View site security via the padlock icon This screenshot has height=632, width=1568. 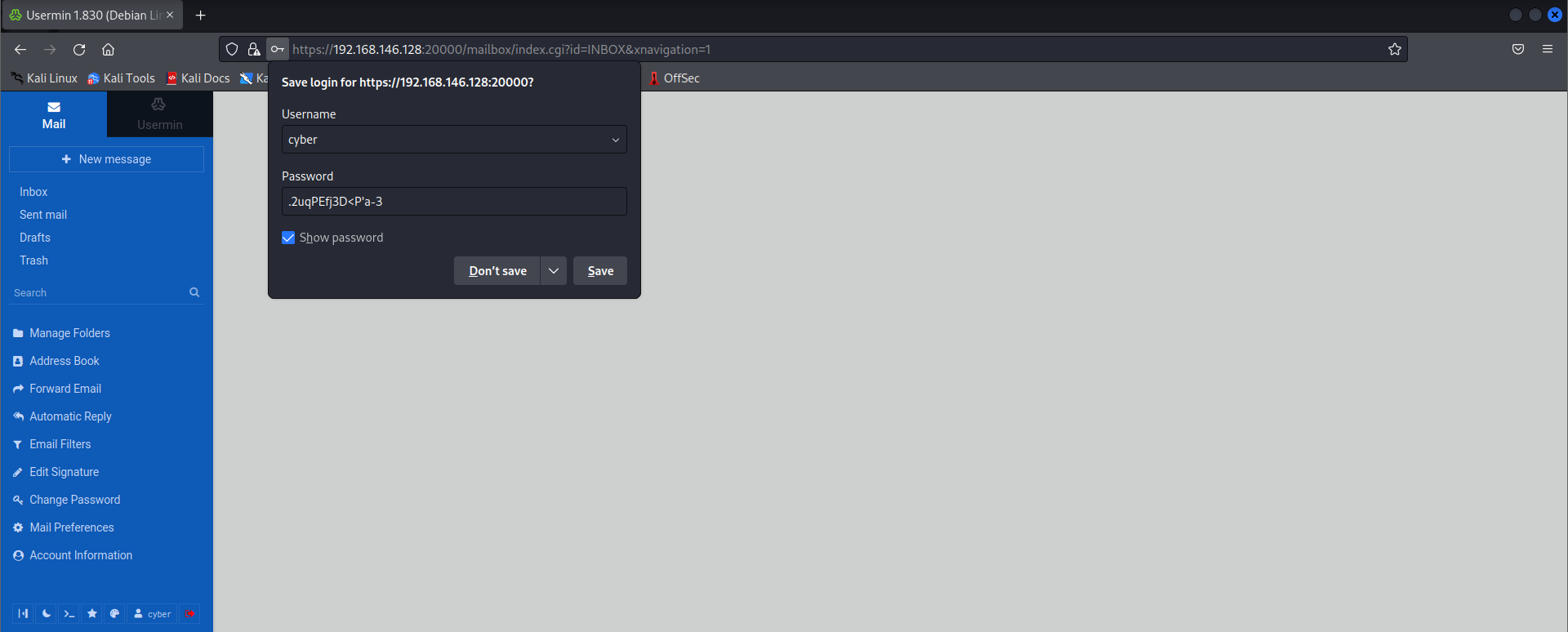[254, 49]
